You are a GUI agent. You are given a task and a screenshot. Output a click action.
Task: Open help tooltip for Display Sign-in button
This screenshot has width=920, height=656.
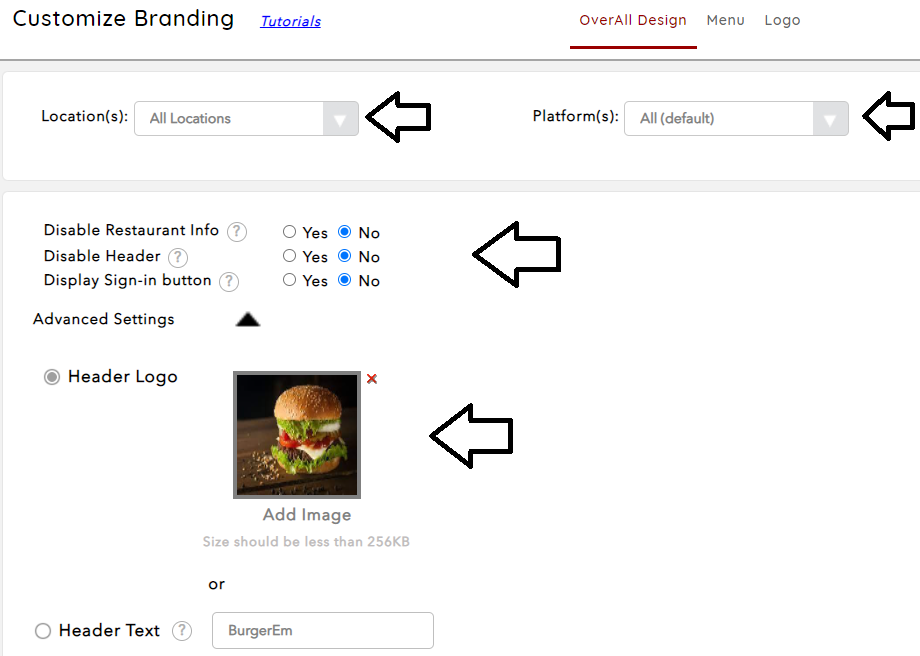pos(229,282)
